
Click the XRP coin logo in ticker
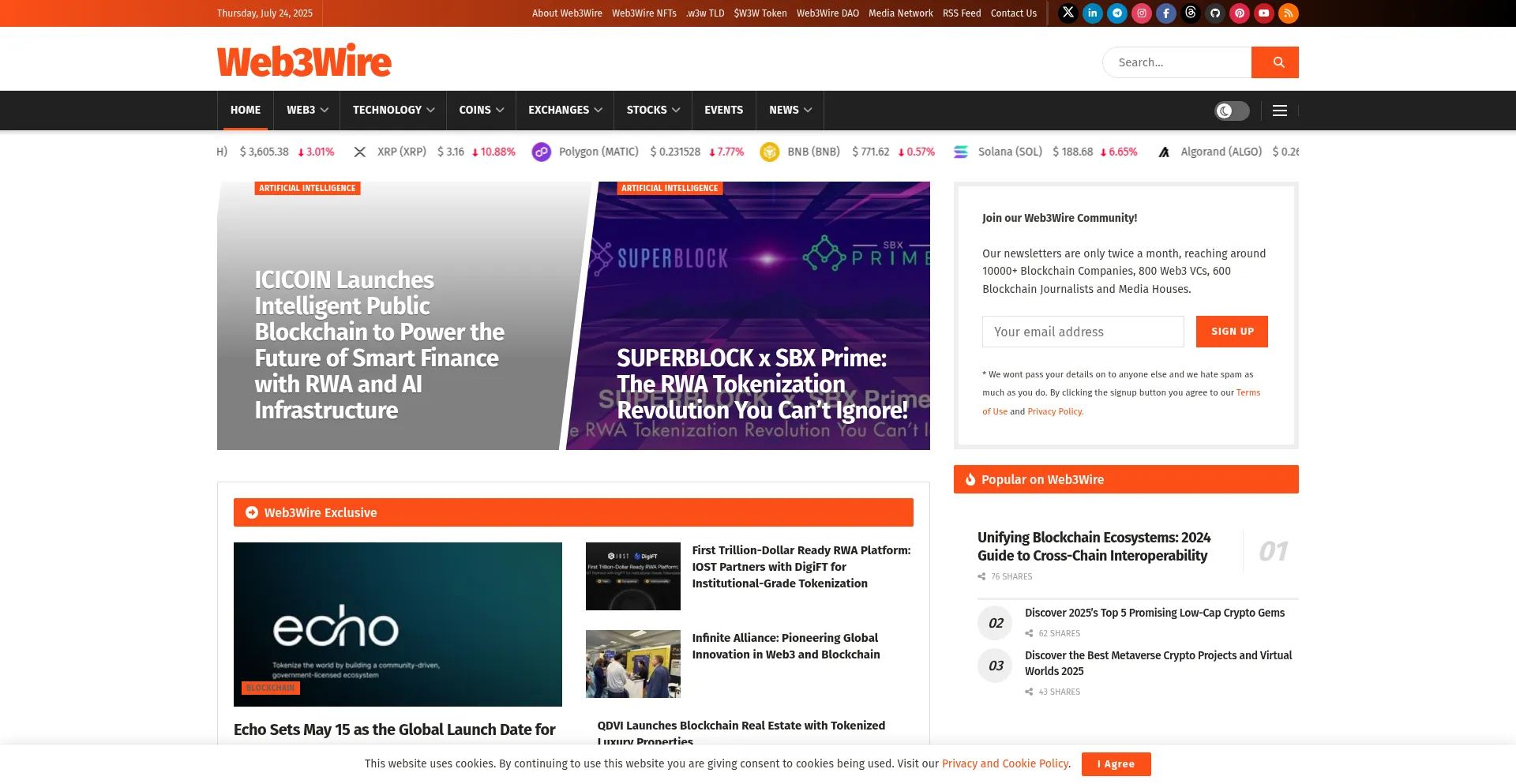pos(360,152)
